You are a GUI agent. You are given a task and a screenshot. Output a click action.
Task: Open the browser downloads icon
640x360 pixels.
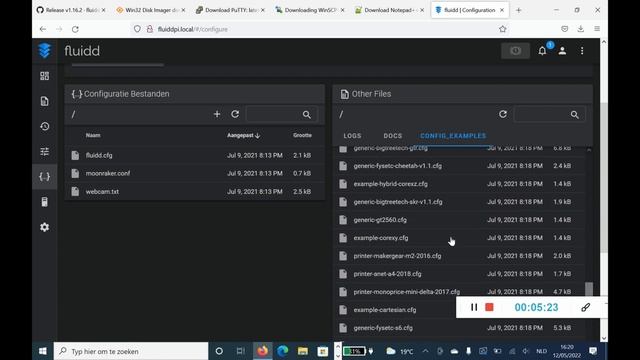point(580,29)
